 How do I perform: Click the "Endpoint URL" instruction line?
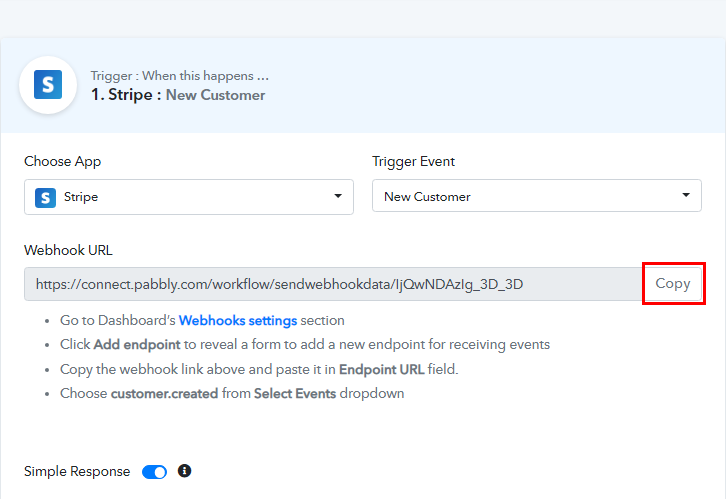(259, 369)
